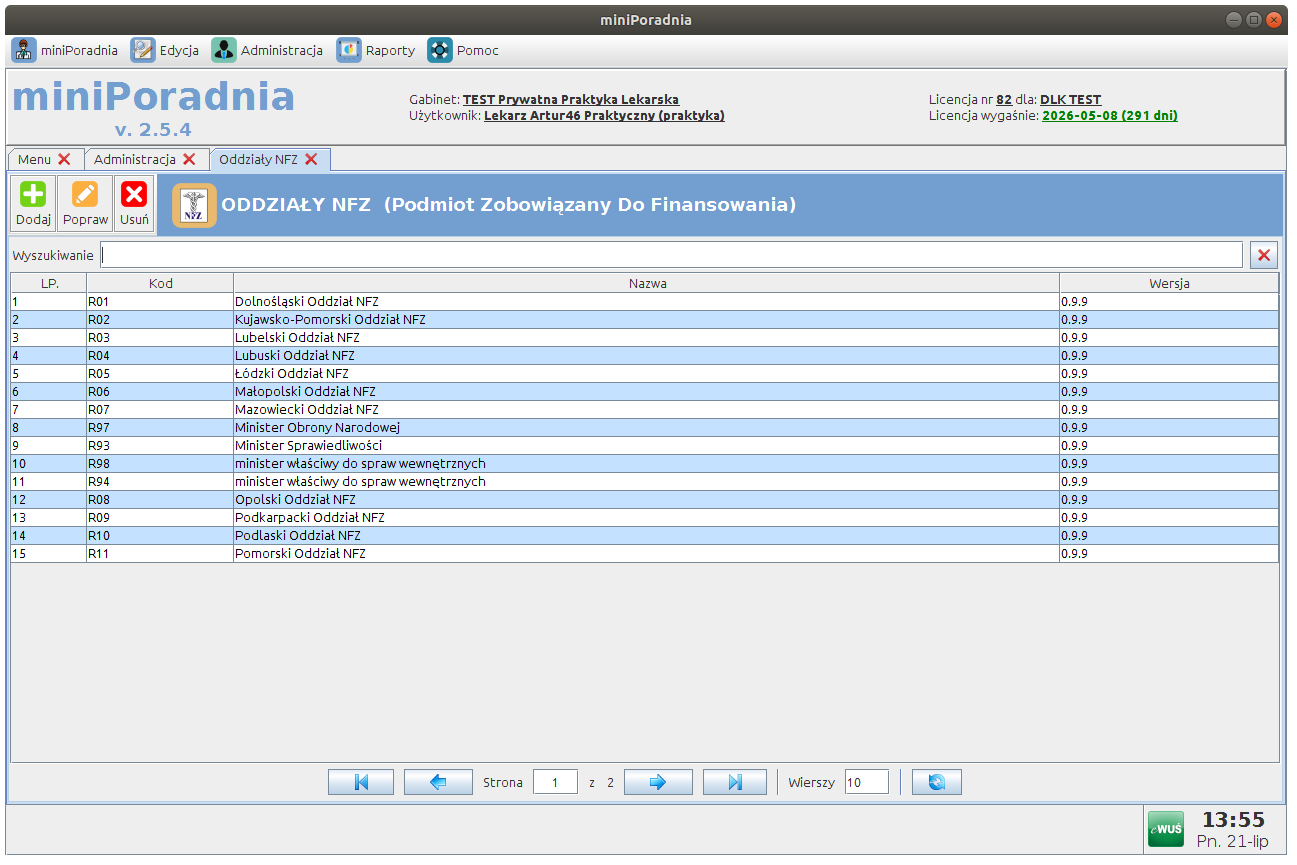The height and width of the screenshot is (865, 1297).
Task: Open the Raporty menu
Action: tap(376, 50)
